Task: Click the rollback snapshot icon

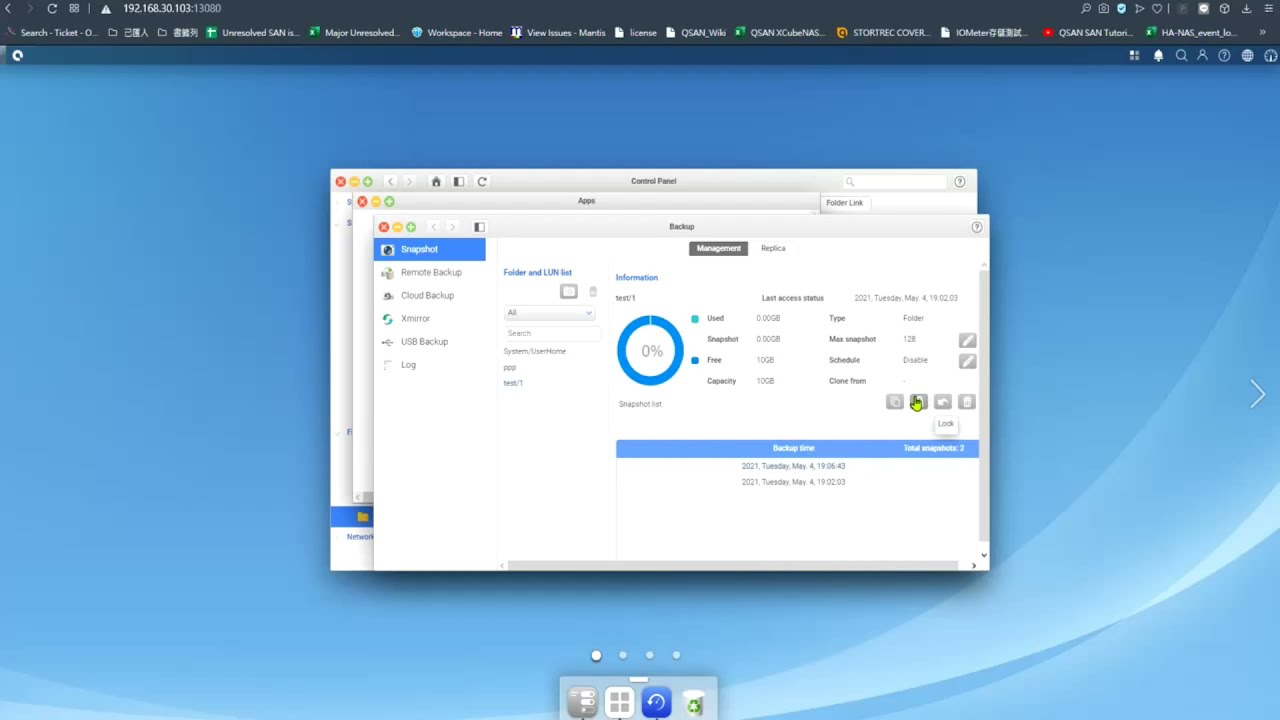Action: pyautogui.click(x=943, y=402)
